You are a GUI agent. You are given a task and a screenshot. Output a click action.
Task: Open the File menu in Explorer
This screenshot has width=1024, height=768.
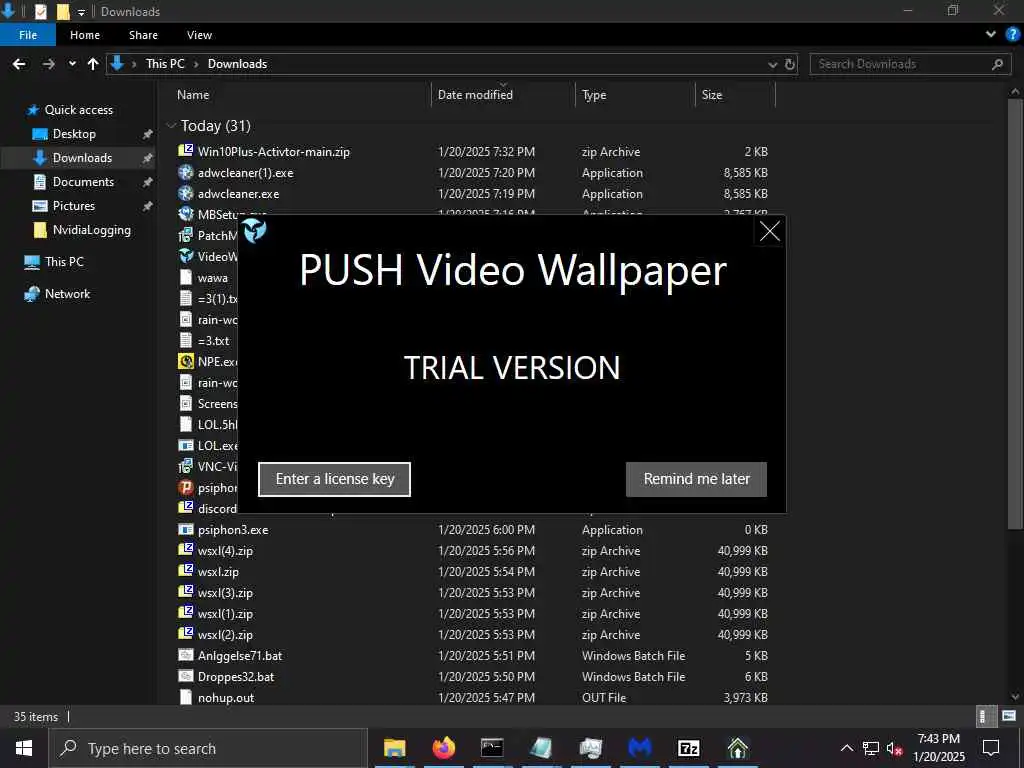click(28, 35)
